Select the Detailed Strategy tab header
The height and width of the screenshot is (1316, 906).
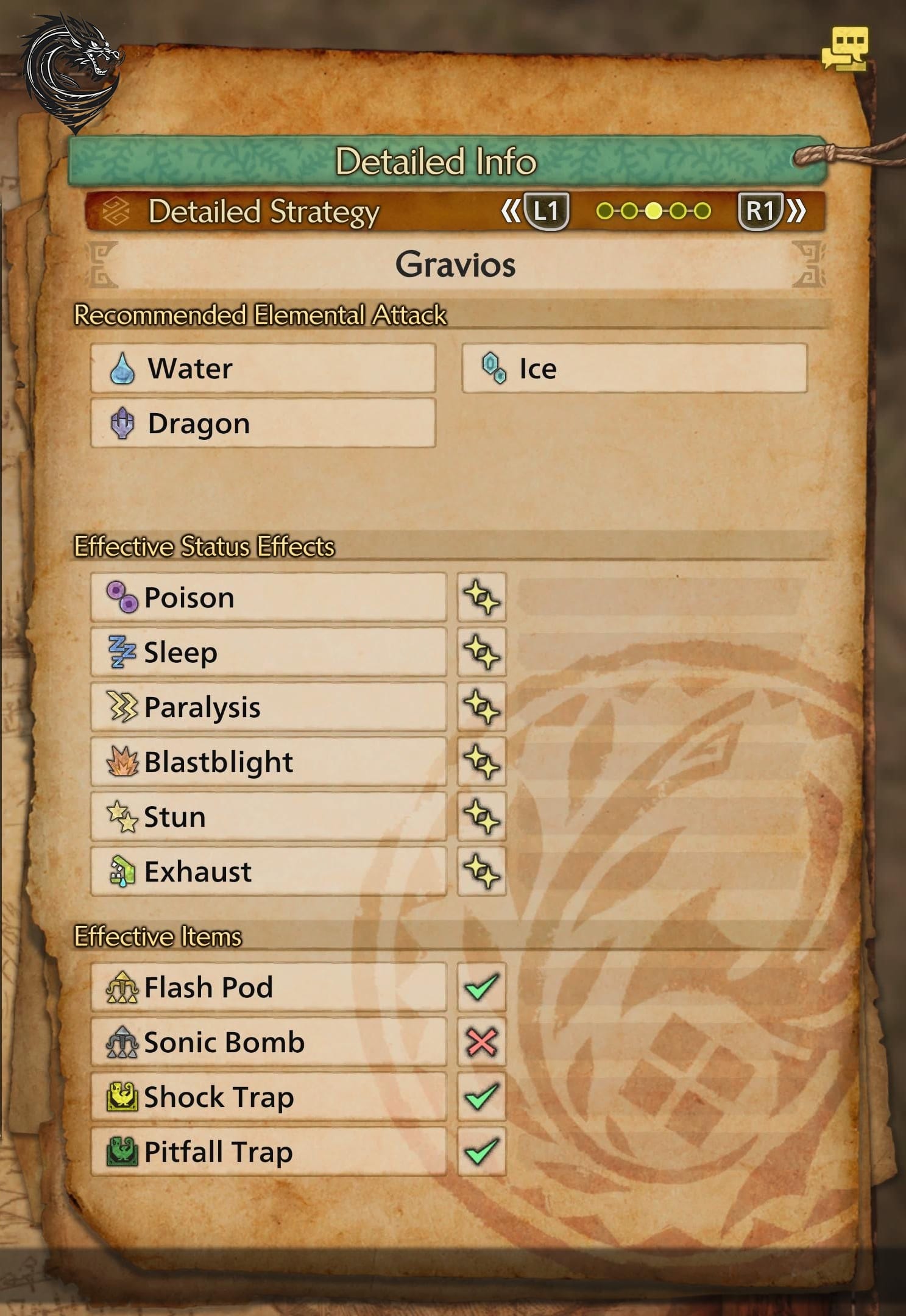pyautogui.click(x=263, y=212)
